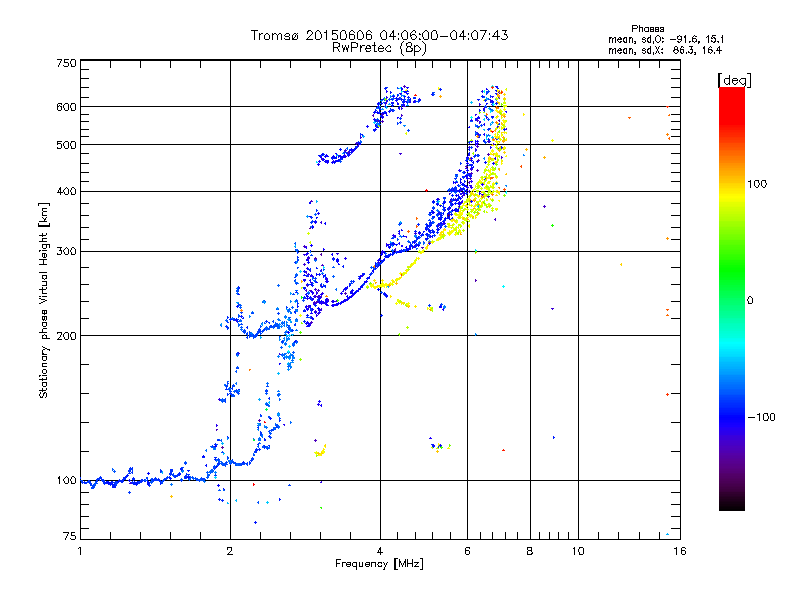Click the colorbar '0' tick label
The image size is (800, 600).
750,301
